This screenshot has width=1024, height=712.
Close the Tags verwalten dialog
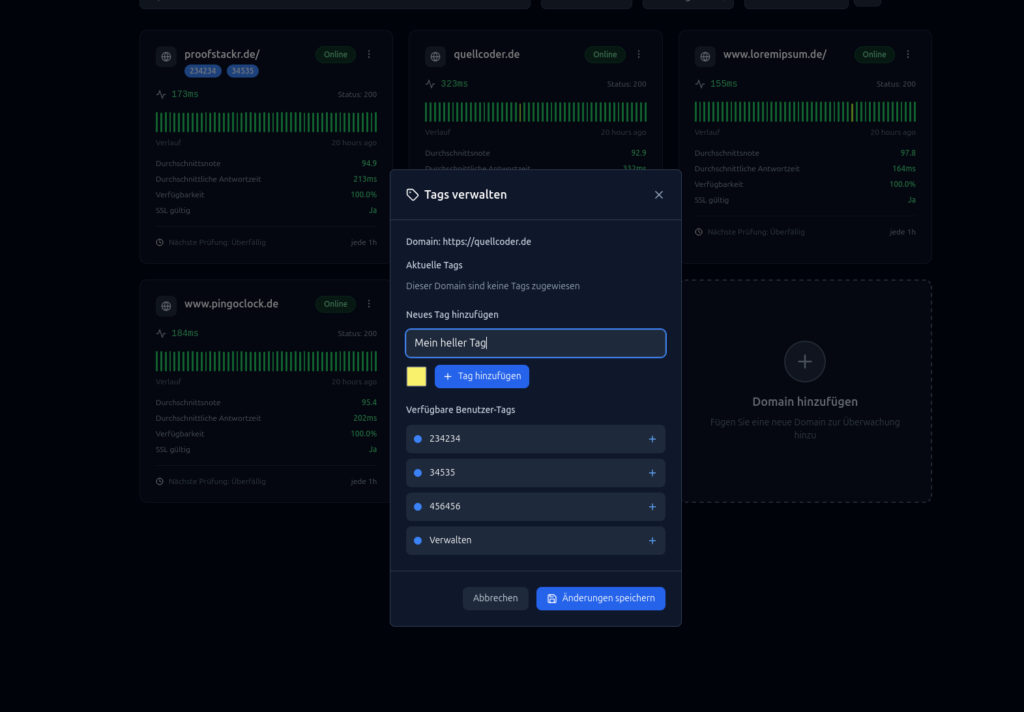[658, 195]
